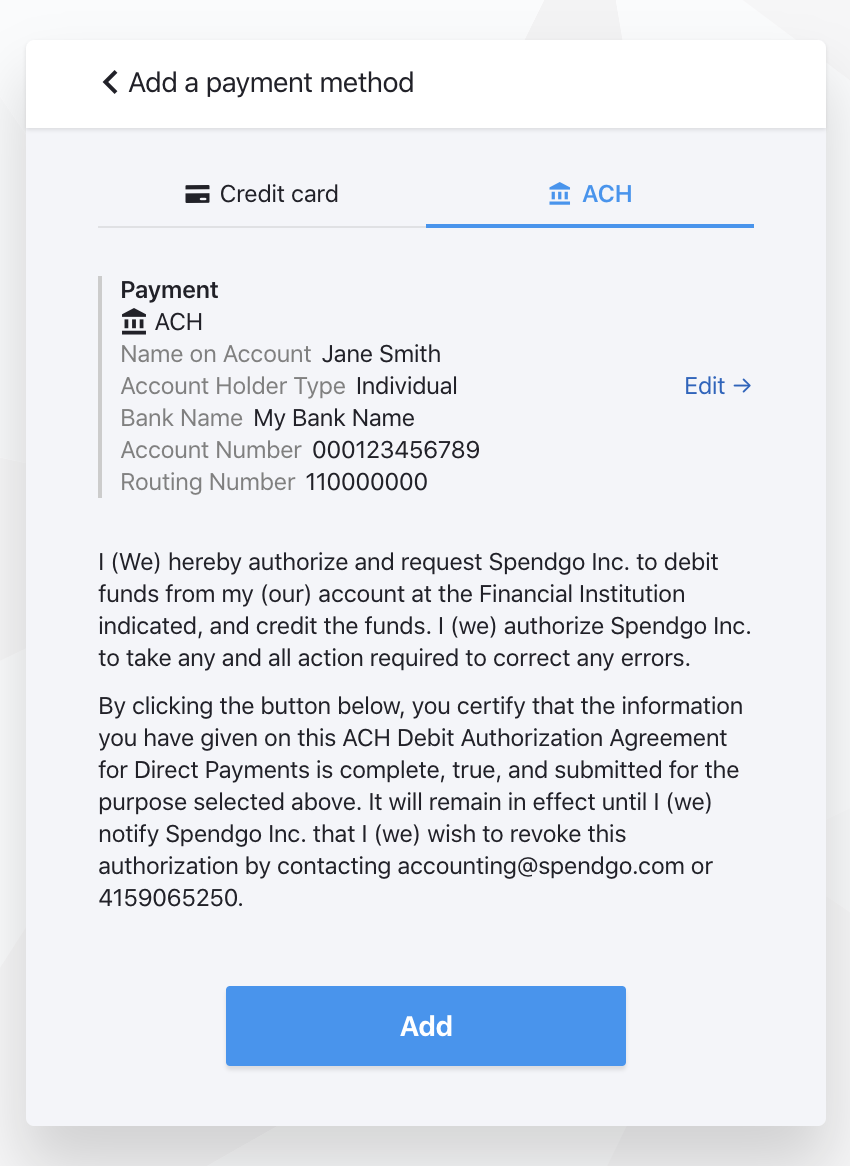Click the account number 000123456789
This screenshot has width=850, height=1166.
coord(396,450)
